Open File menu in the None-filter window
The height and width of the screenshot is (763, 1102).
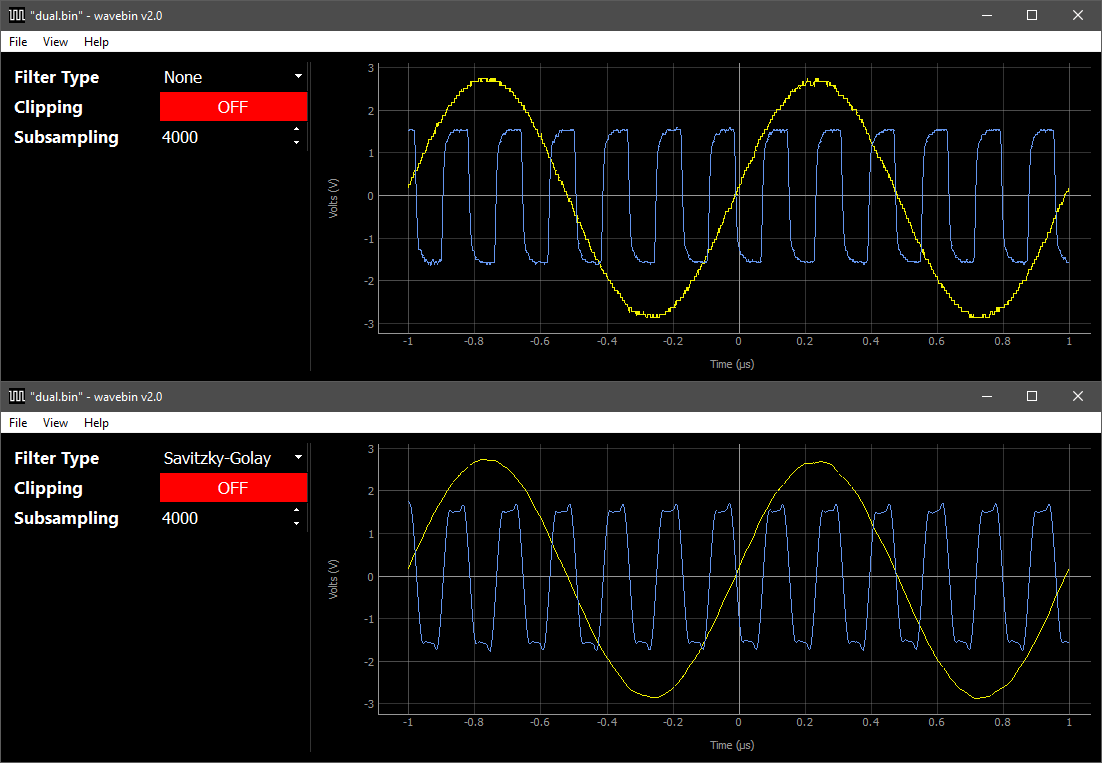(18, 42)
